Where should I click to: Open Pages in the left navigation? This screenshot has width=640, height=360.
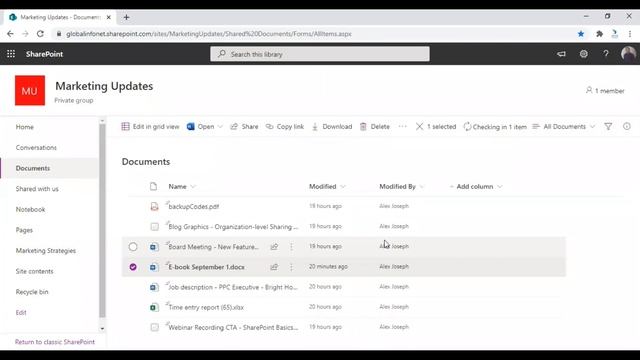(24, 230)
